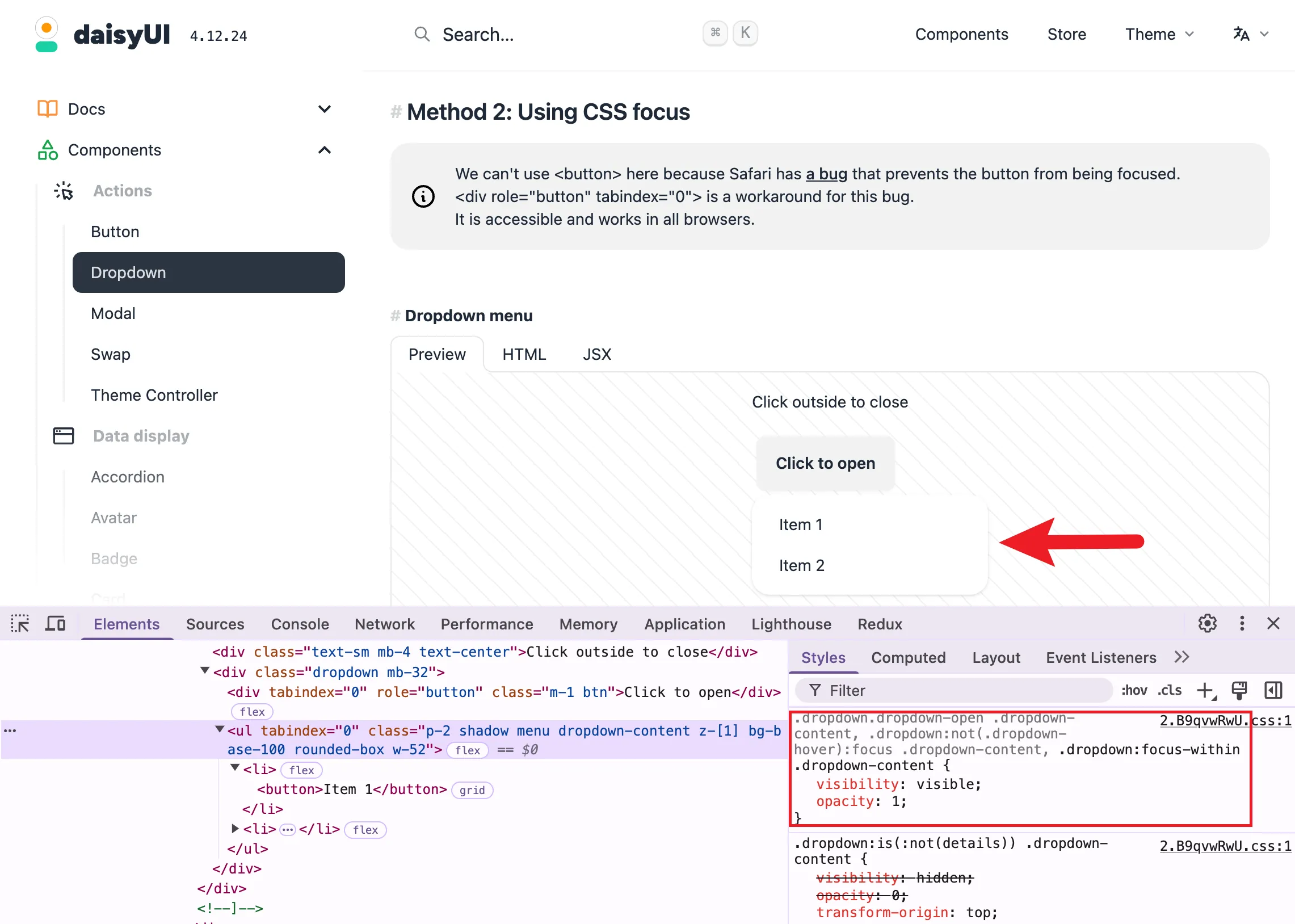Viewport: 1295px width, 924px height.
Task: Click the 'a bug' Safari link
Action: 826,174
